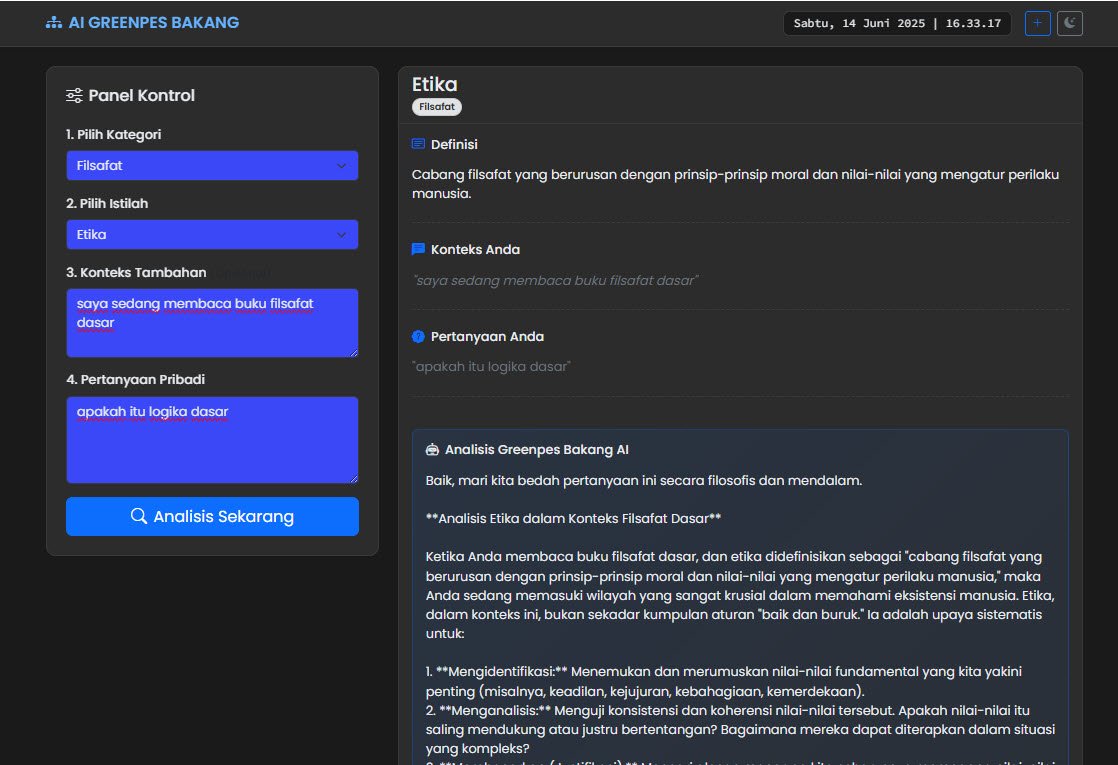The image size is (1118, 765).
Task: Click the chevron arrow of Pilih Kategori select
Action: [342, 165]
